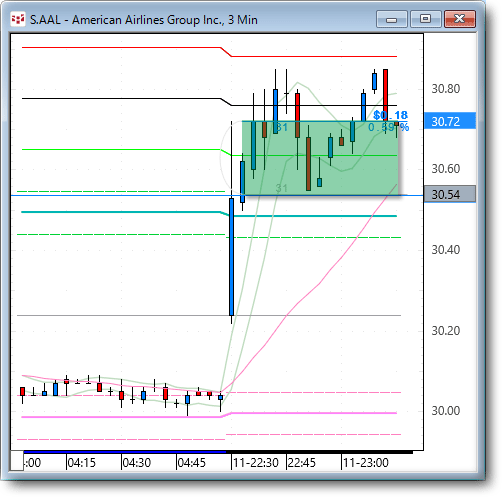Click the 22:45 time axis label
This screenshot has width=503, height=498.
[302, 463]
